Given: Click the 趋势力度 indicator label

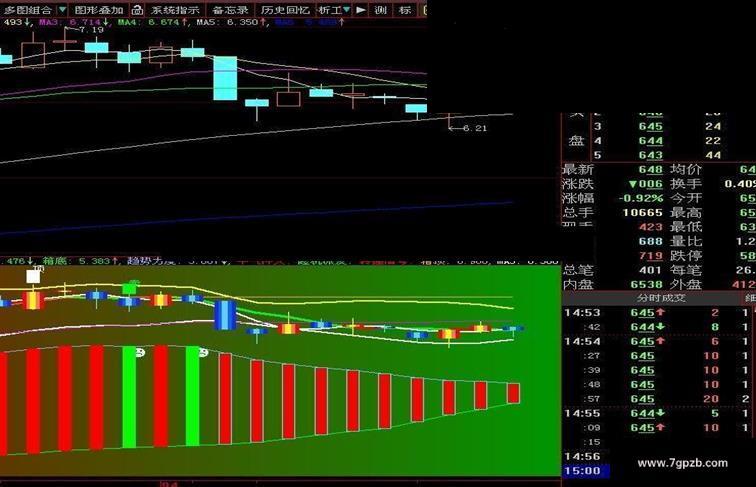Looking at the screenshot, I should click(x=149, y=261).
